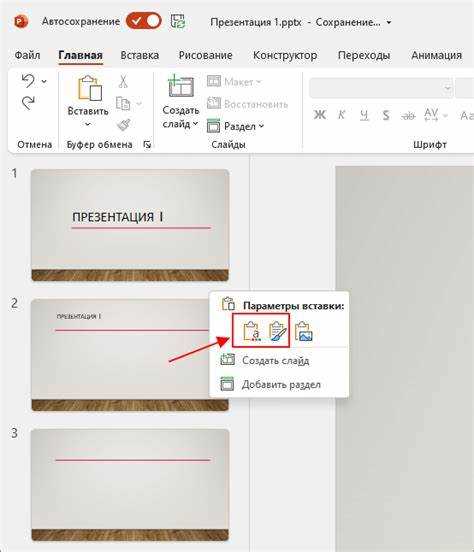Select slide 3 thumbnail
The height and width of the screenshot is (552, 474).
[130, 485]
